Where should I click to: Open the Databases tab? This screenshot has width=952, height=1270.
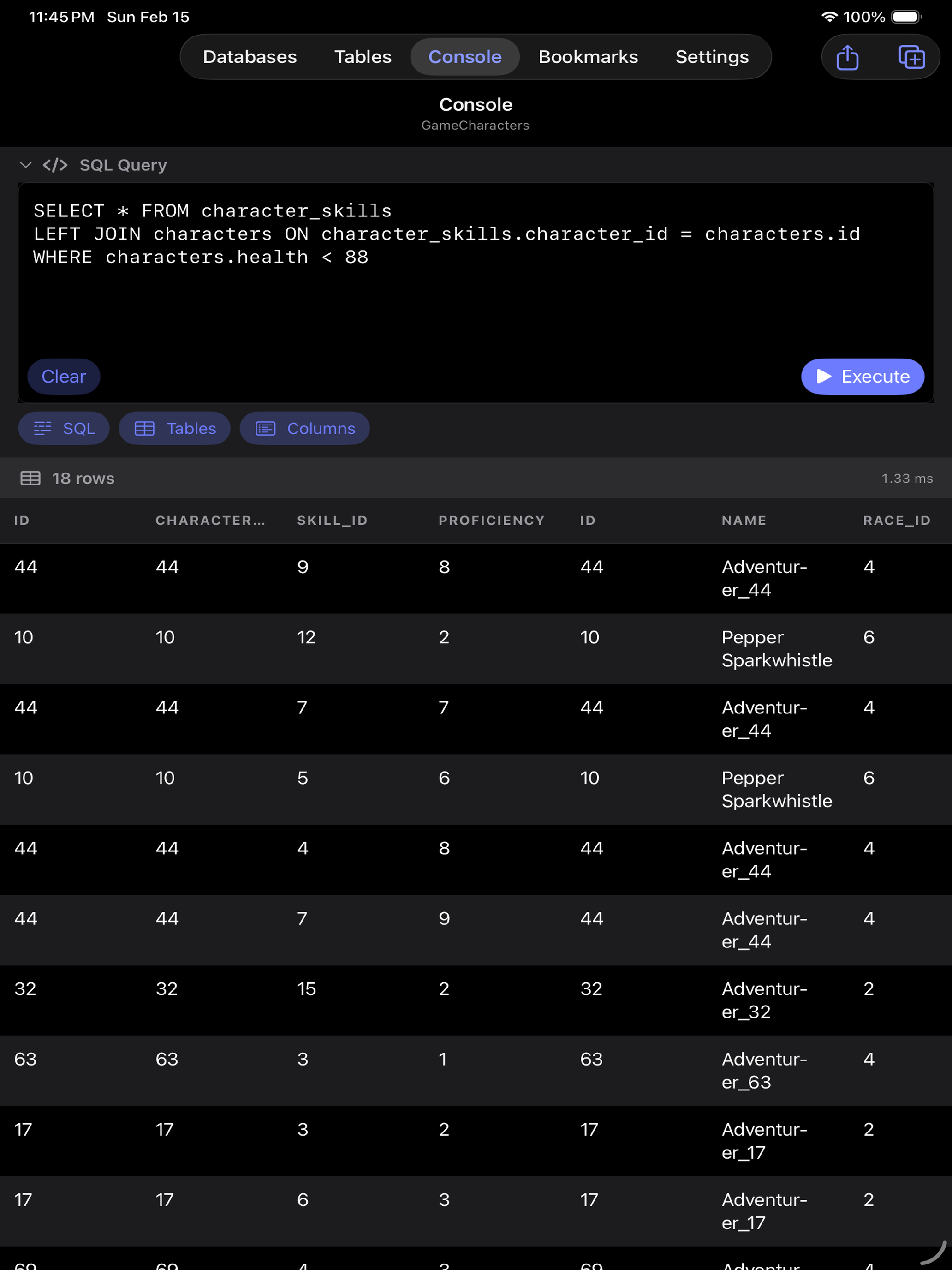click(x=250, y=57)
